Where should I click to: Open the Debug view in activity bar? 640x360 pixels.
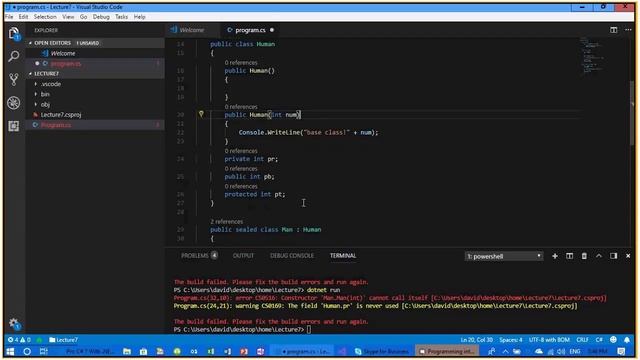(14, 102)
